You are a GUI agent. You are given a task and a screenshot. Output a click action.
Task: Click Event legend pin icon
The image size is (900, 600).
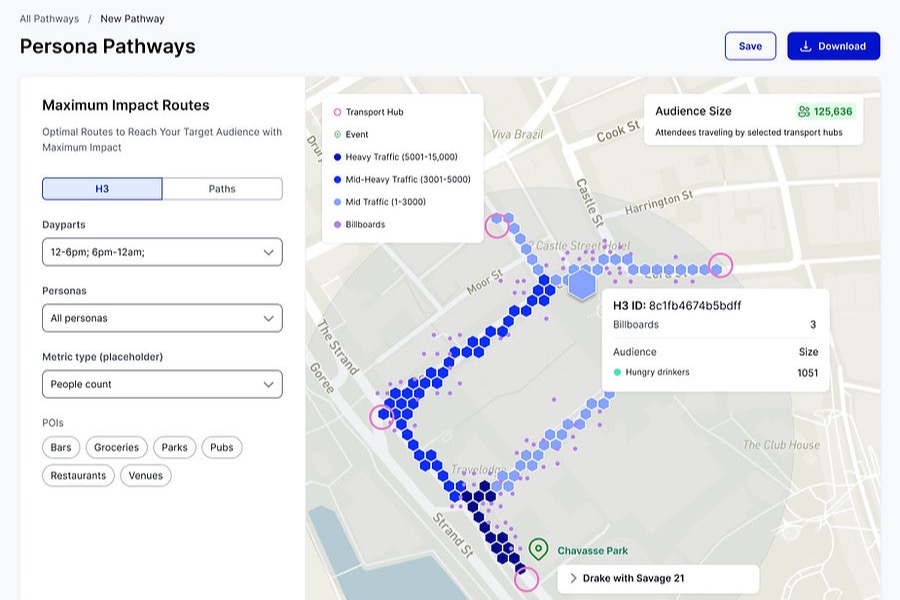click(x=338, y=134)
